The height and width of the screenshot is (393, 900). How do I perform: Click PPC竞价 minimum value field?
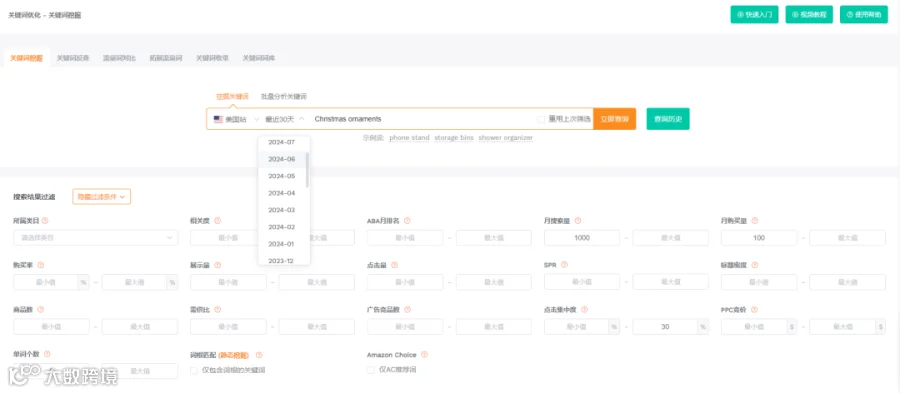pyautogui.click(x=753, y=326)
